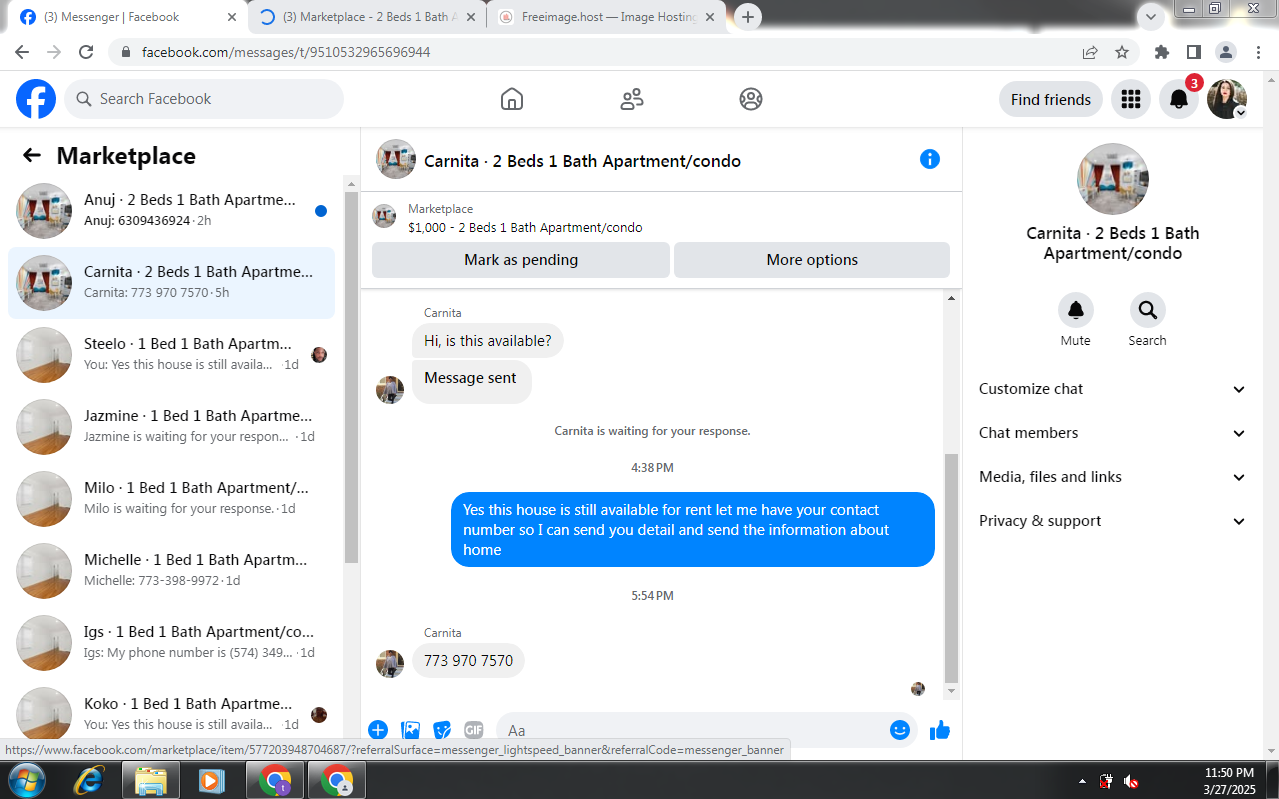Expand Privacy & support section
This screenshot has width=1279, height=799.
(1112, 521)
